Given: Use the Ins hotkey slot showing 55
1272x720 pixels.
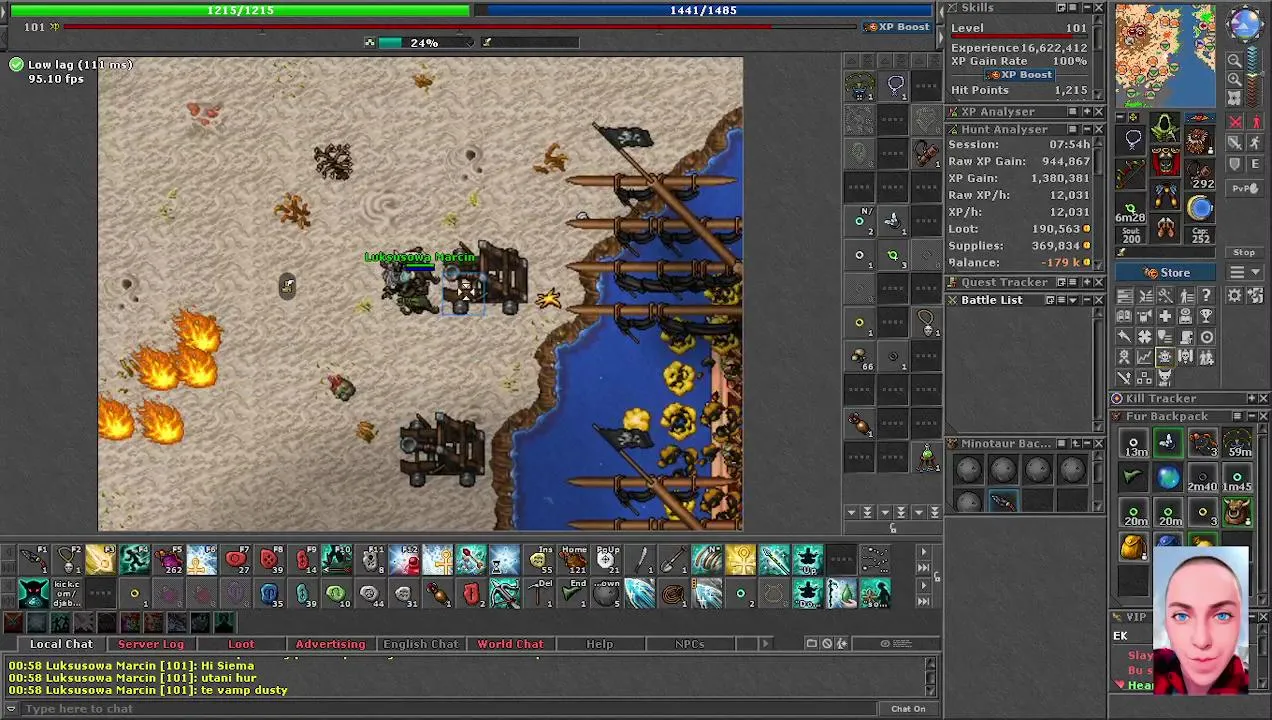Looking at the screenshot, I should pyautogui.click(x=538, y=560).
